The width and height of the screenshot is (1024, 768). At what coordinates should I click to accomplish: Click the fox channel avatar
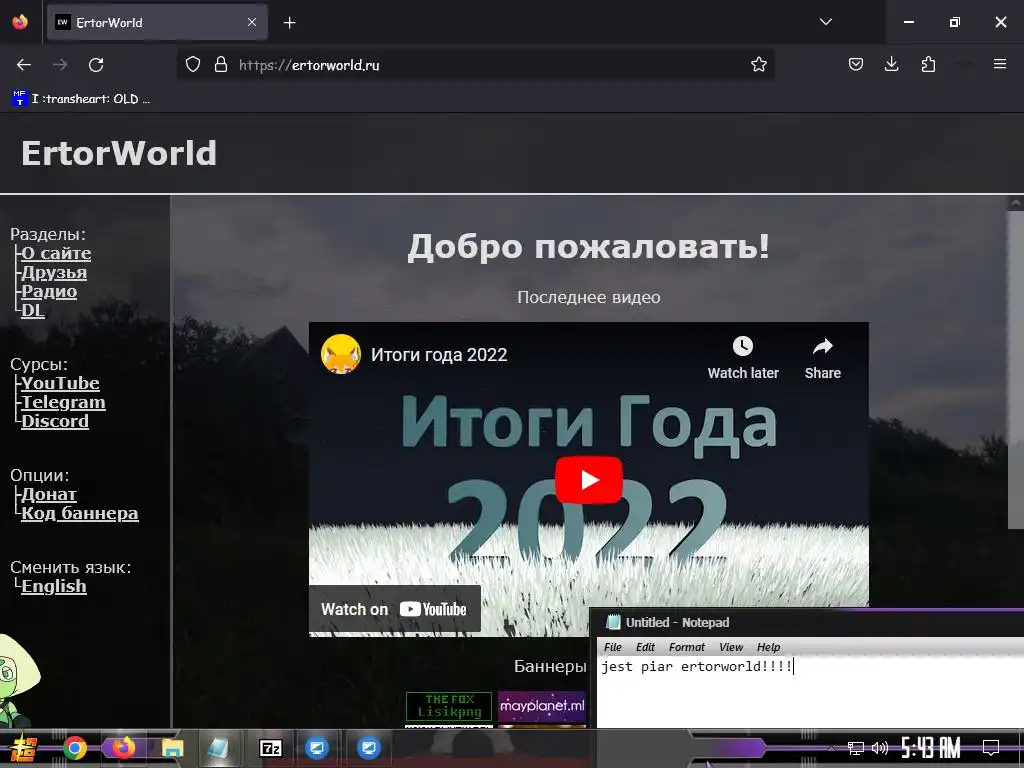coord(341,354)
